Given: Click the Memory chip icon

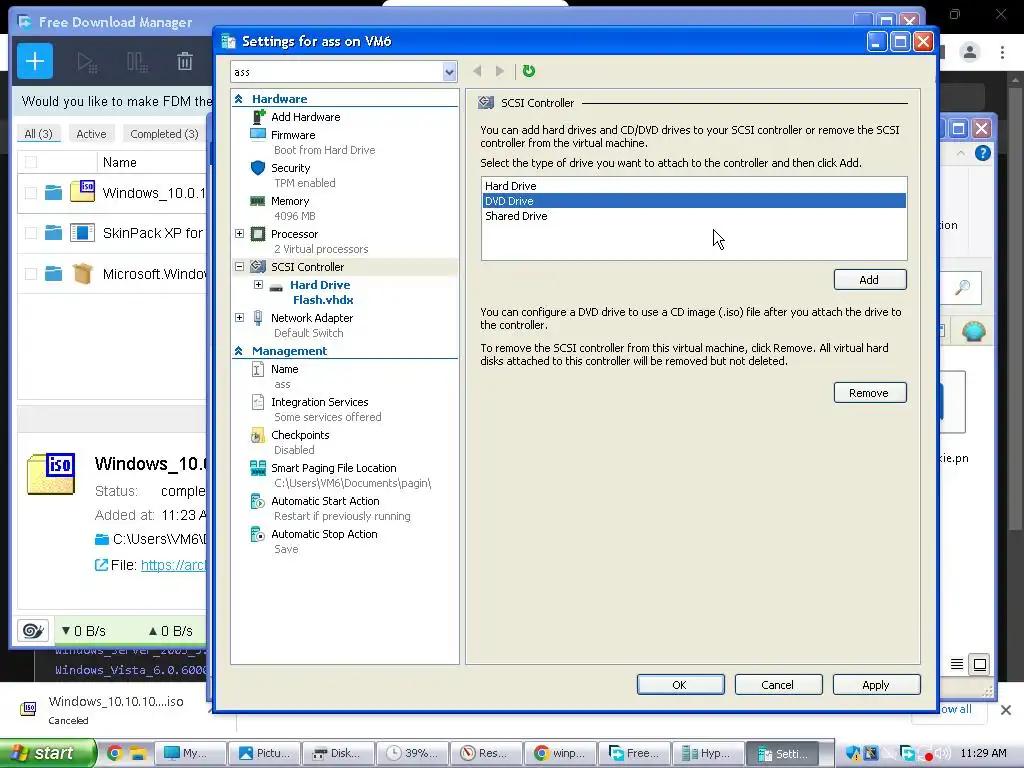Looking at the screenshot, I should [x=258, y=201].
